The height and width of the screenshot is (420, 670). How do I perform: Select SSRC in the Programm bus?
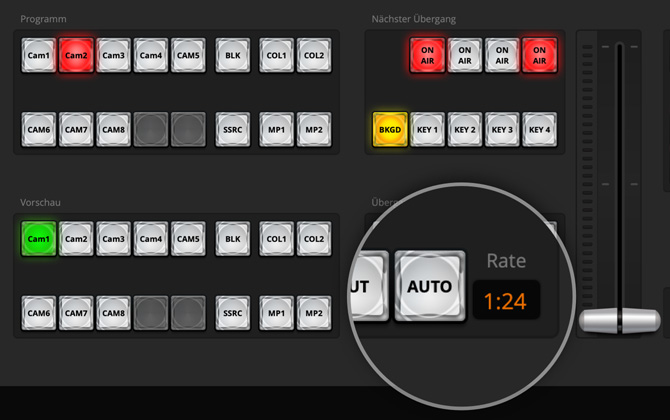233,129
